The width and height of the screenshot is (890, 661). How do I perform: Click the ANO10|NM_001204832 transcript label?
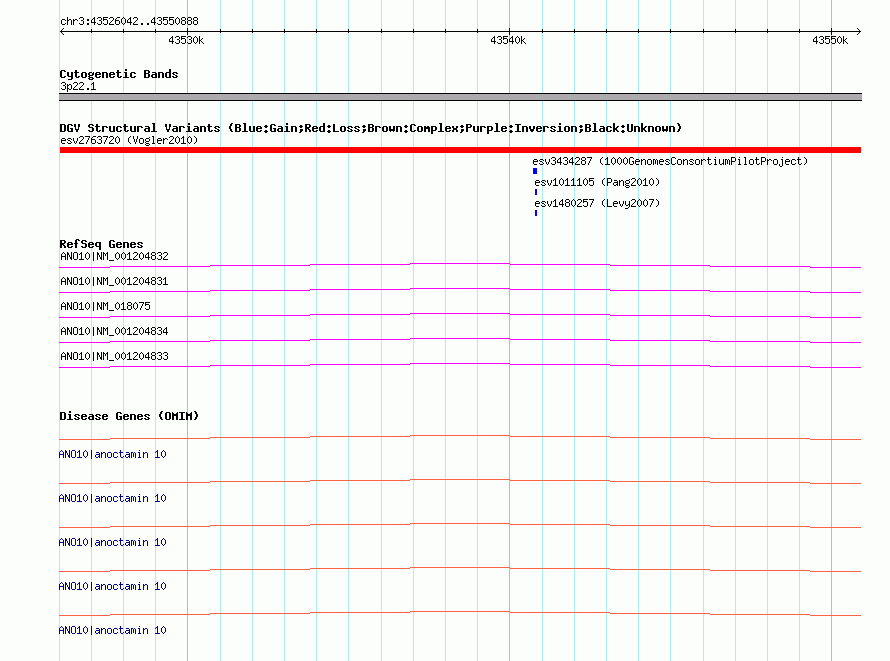[x=114, y=256]
